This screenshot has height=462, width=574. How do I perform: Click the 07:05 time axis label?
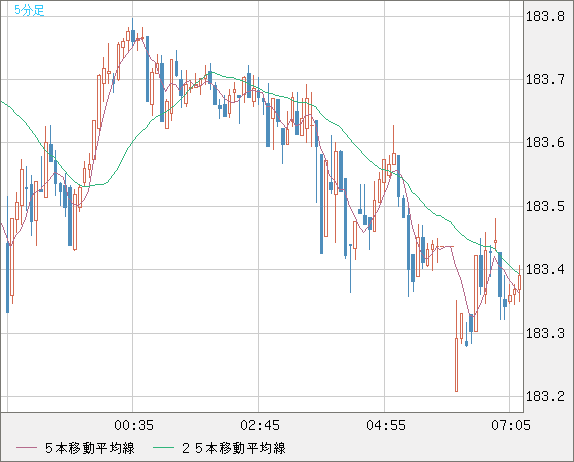tap(511, 425)
